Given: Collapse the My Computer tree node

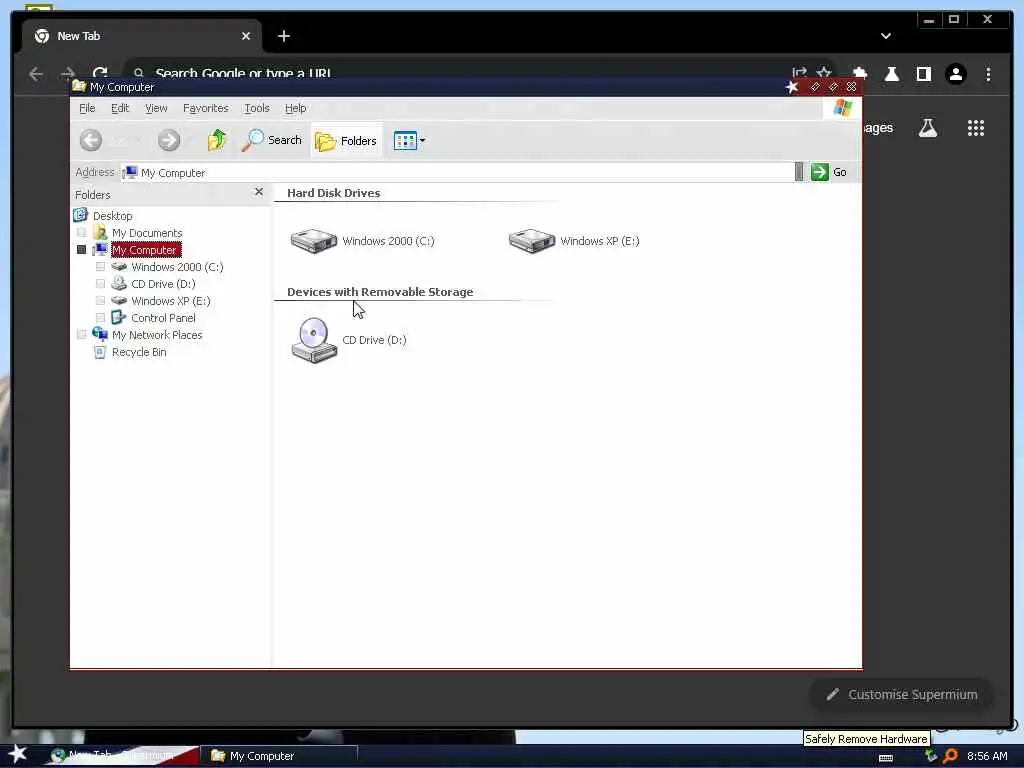Looking at the screenshot, I should click(x=82, y=249).
